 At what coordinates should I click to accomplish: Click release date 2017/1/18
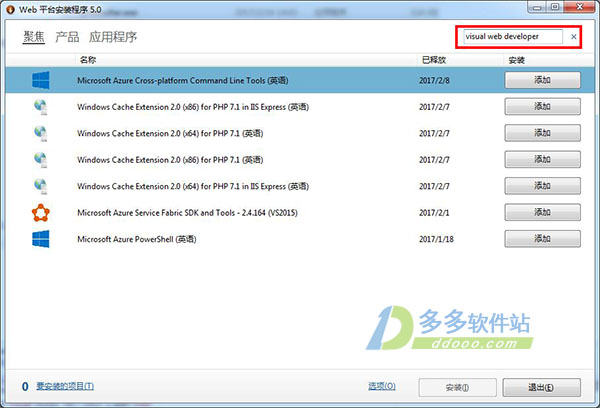[x=436, y=239]
